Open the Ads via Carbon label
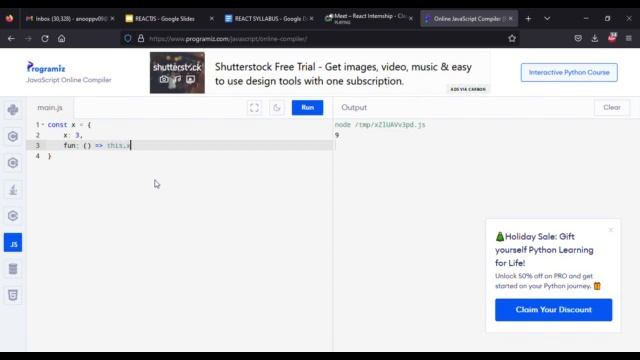Viewport: 640px width, 360px height. coord(468,89)
